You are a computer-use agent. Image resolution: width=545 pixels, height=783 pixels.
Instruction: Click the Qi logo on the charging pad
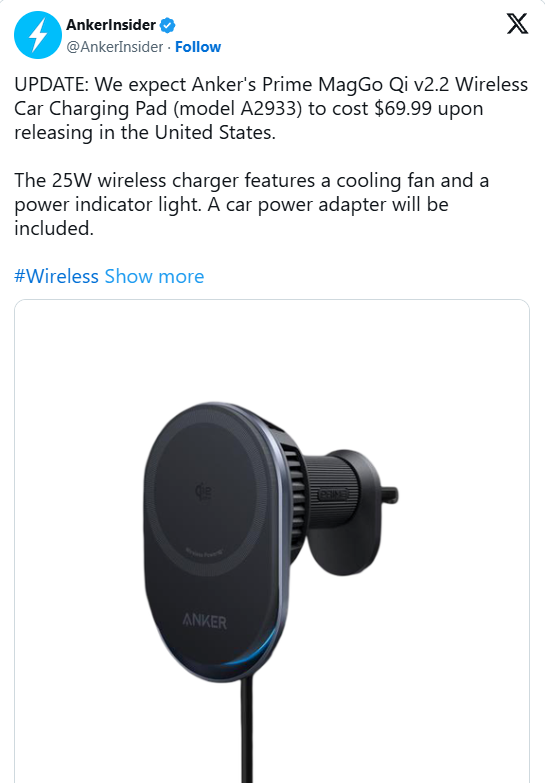point(203,492)
